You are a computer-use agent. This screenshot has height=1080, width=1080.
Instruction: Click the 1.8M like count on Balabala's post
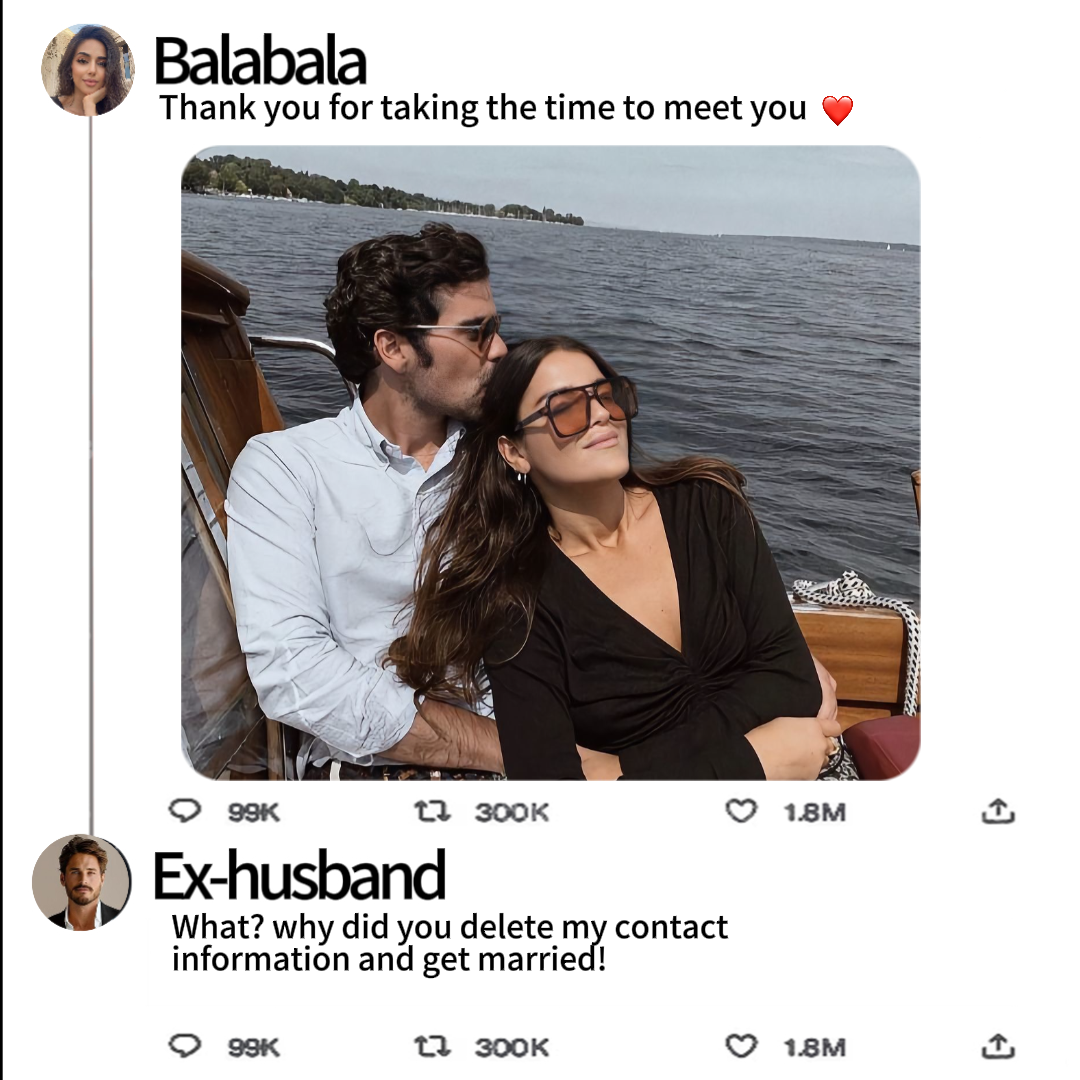[x=814, y=813]
